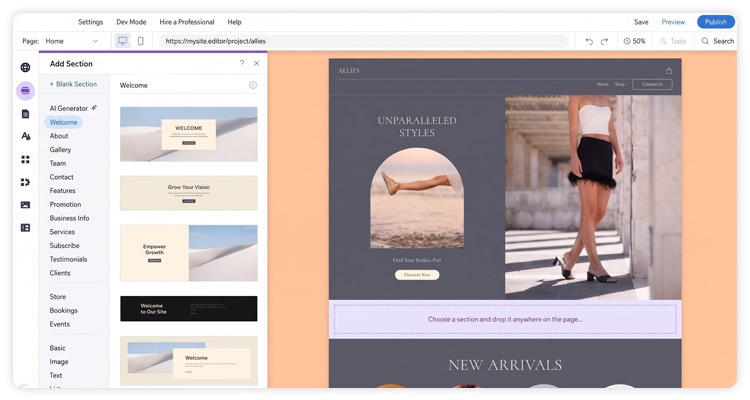The width and height of the screenshot is (750, 400).
Task: Click the Save button
Action: (x=641, y=22)
